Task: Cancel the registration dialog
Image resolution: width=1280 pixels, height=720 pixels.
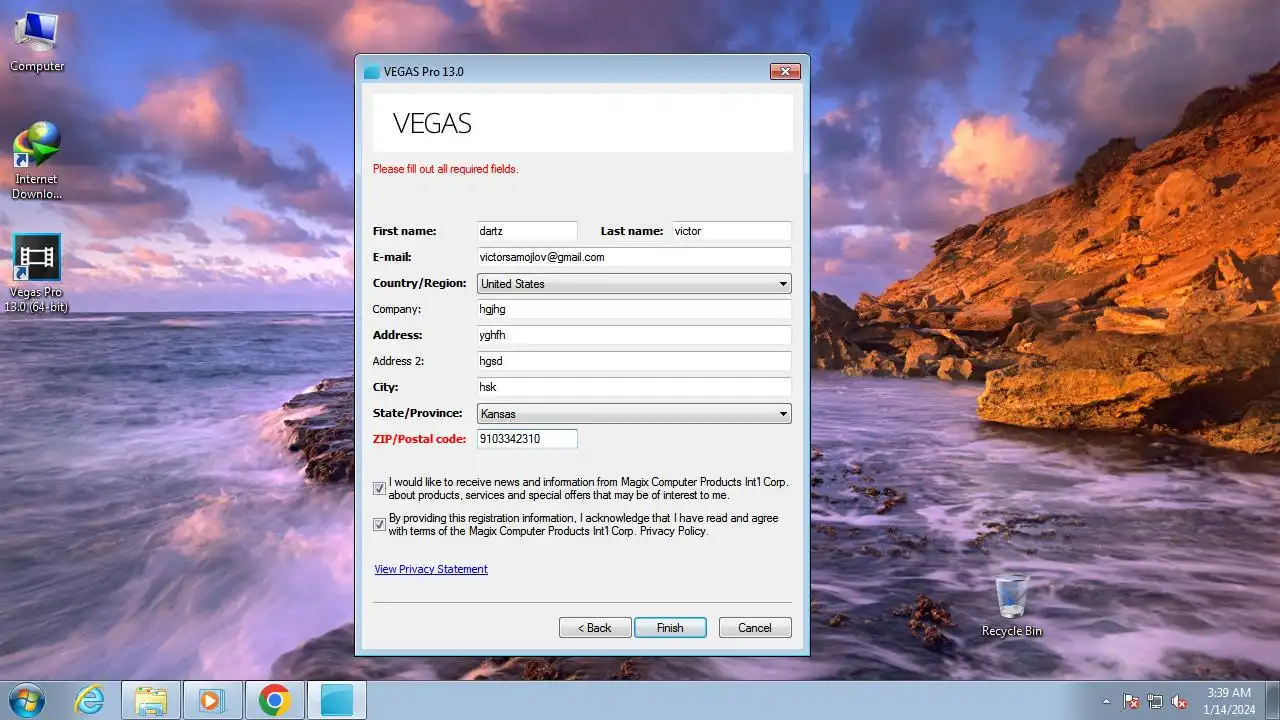Action: 755,628
